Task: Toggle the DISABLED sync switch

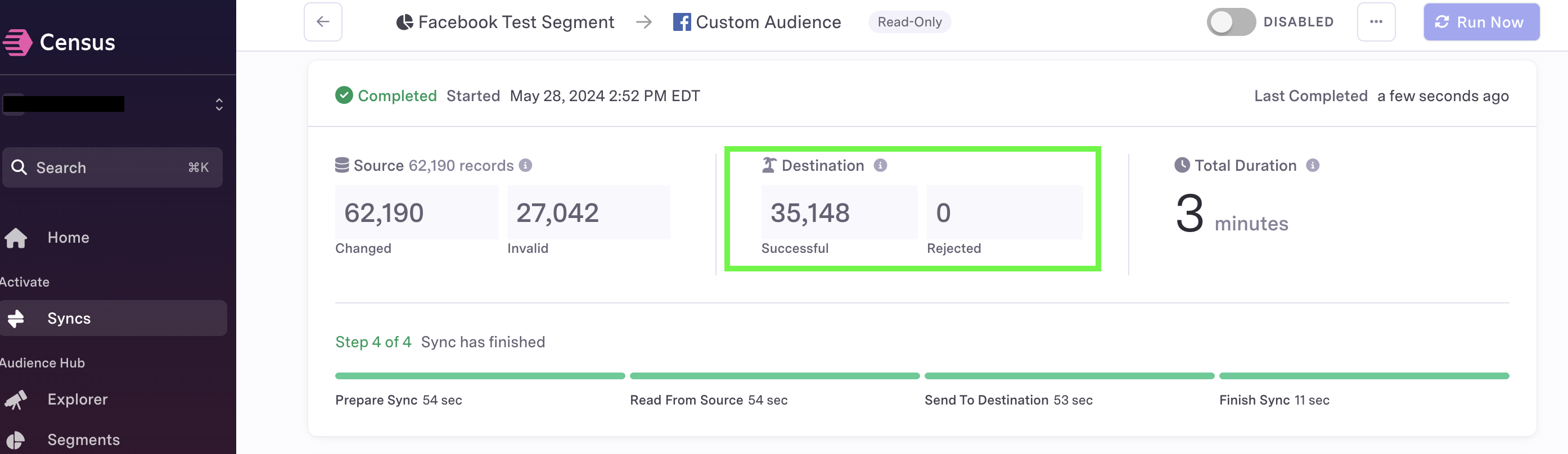Action: (1231, 22)
